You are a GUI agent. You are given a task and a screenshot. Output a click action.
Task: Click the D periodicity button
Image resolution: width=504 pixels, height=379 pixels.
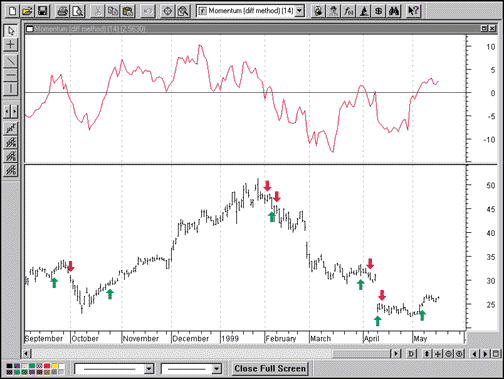411,354
